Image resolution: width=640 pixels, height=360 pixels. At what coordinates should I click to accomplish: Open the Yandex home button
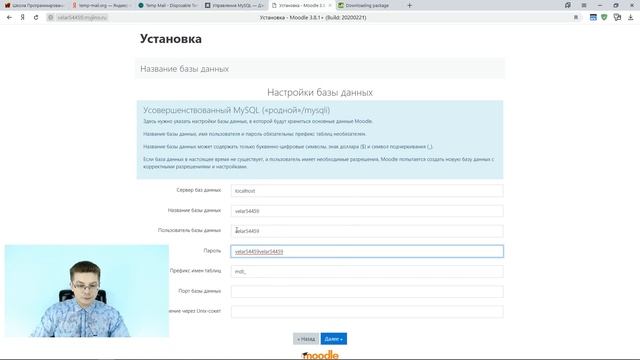click(x=22, y=18)
